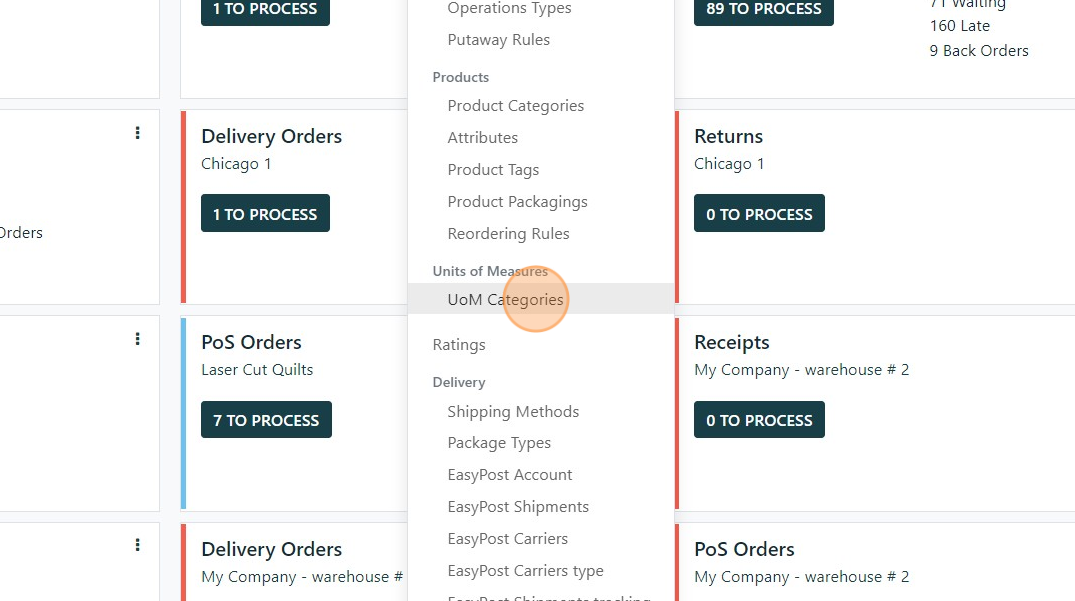Open the Attributes menu entry

point(482,137)
